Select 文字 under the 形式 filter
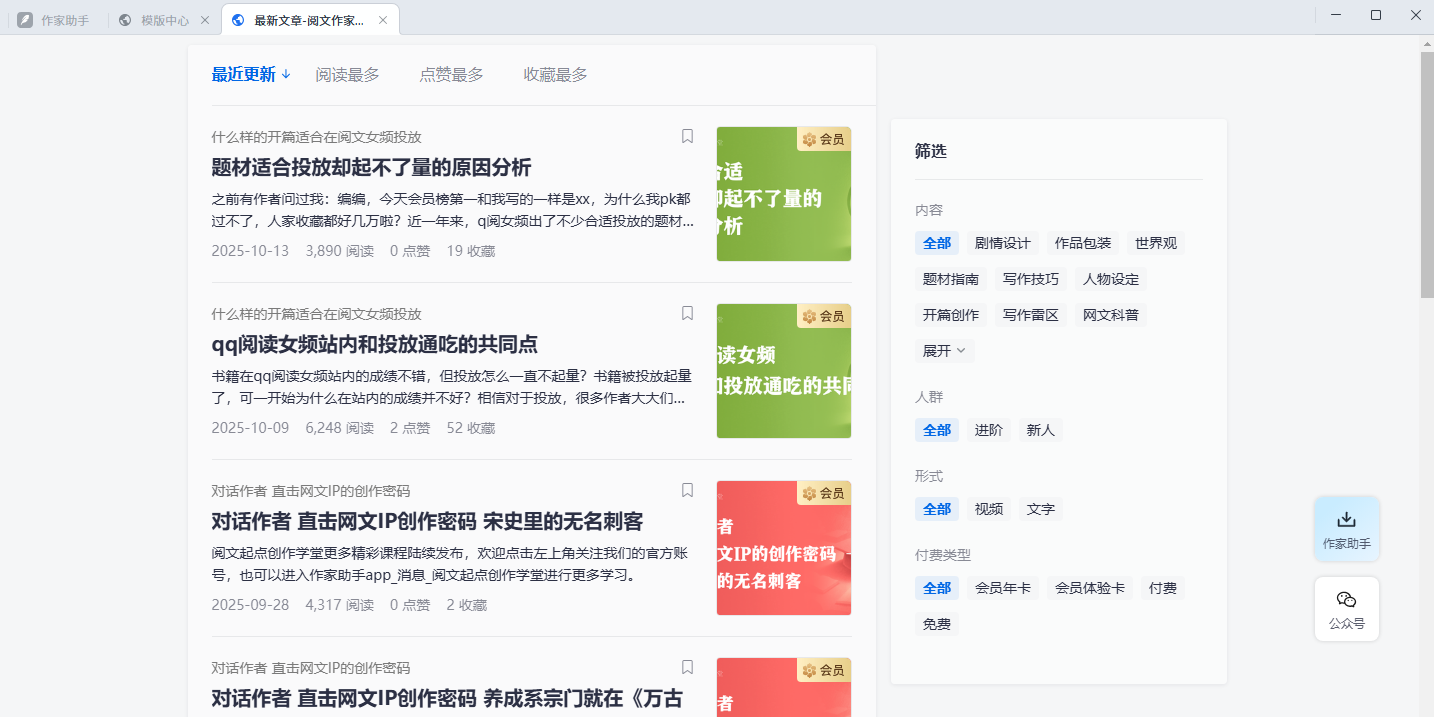This screenshot has width=1434, height=717. [1041, 509]
